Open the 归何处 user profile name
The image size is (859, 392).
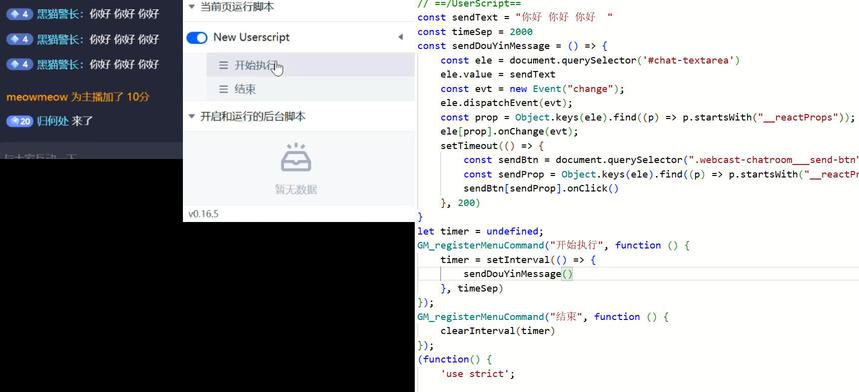(53, 122)
